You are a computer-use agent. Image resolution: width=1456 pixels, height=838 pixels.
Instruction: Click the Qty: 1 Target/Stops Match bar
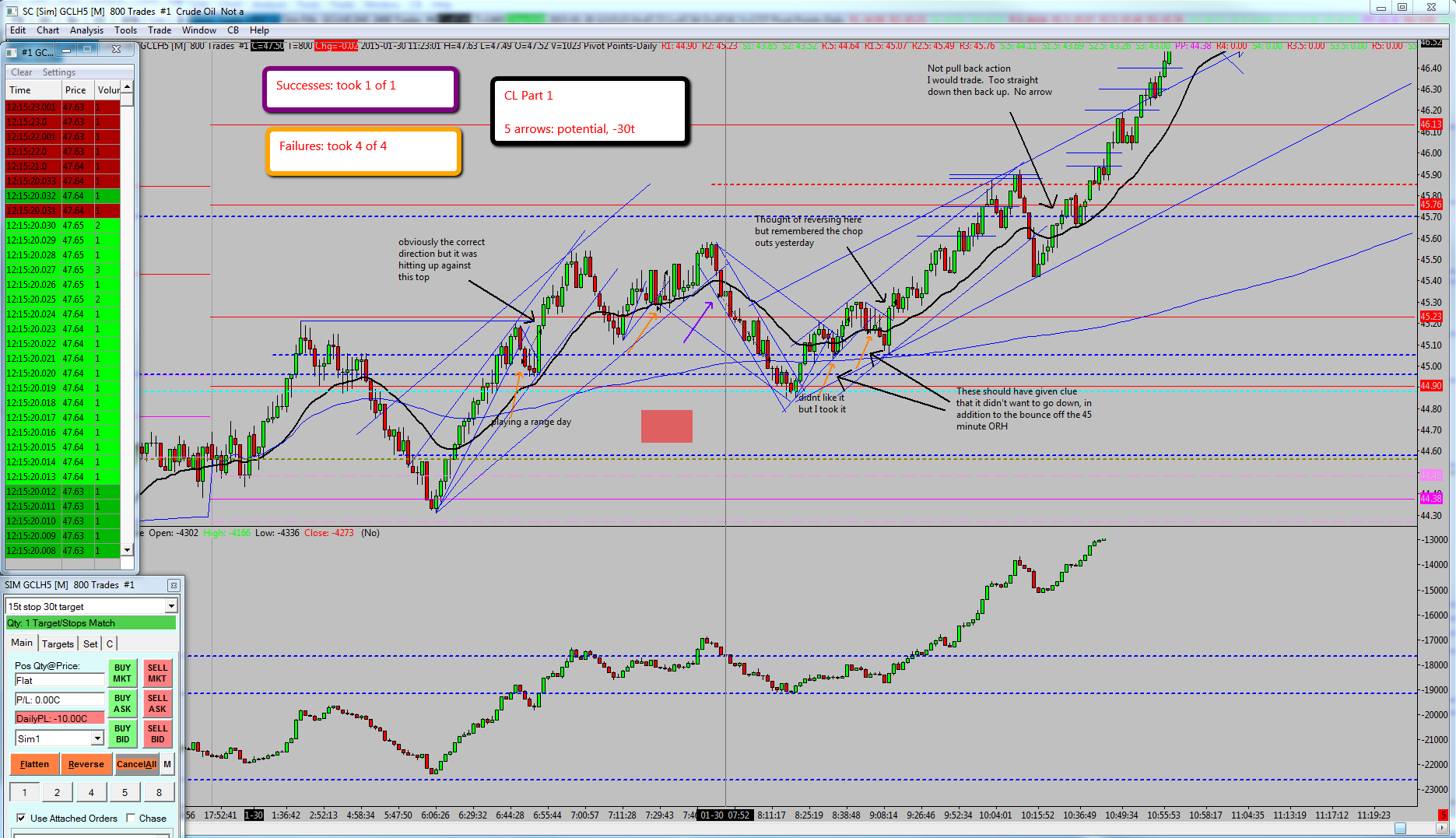click(91, 623)
